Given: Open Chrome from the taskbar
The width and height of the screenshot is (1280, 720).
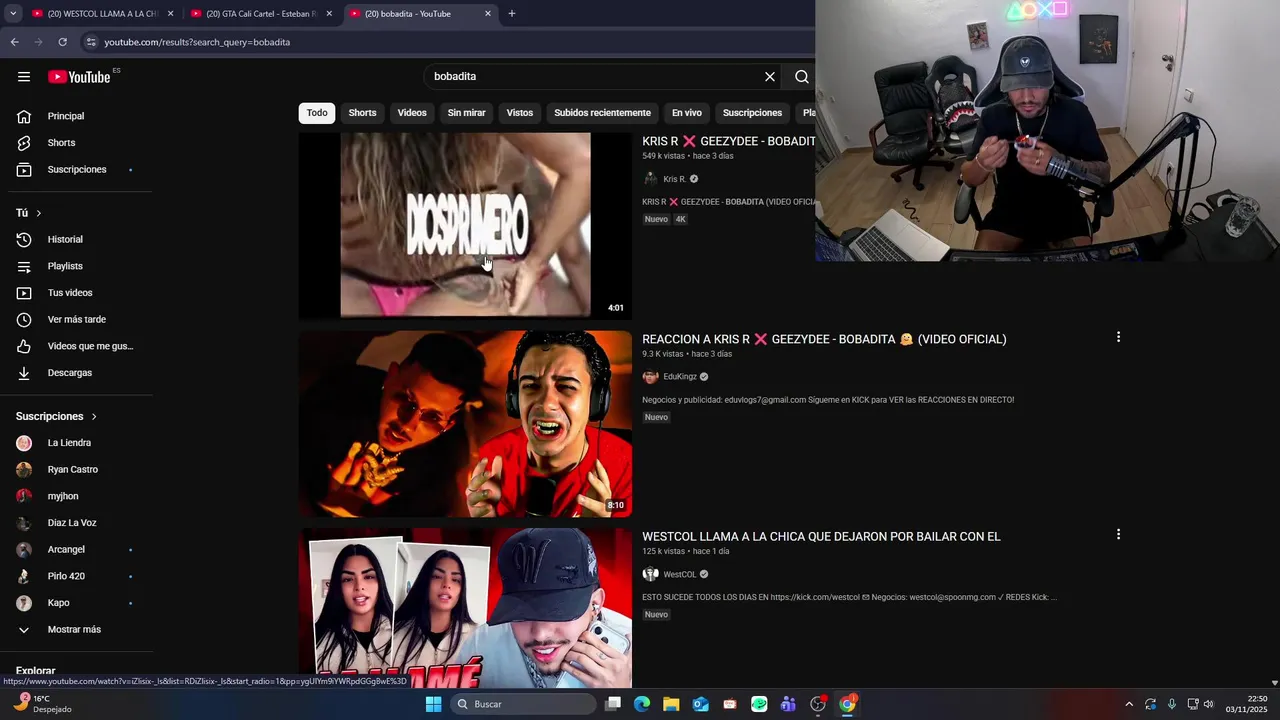Looking at the screenshot, I should point(847,704).
